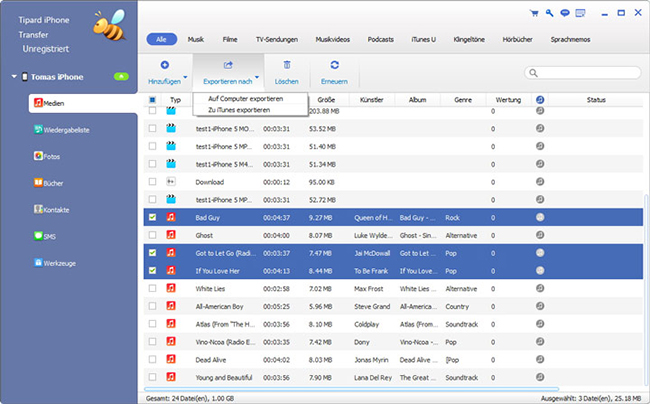Switch to the Podcasts tab
This screenshot has width=650, height=404.
382,39
